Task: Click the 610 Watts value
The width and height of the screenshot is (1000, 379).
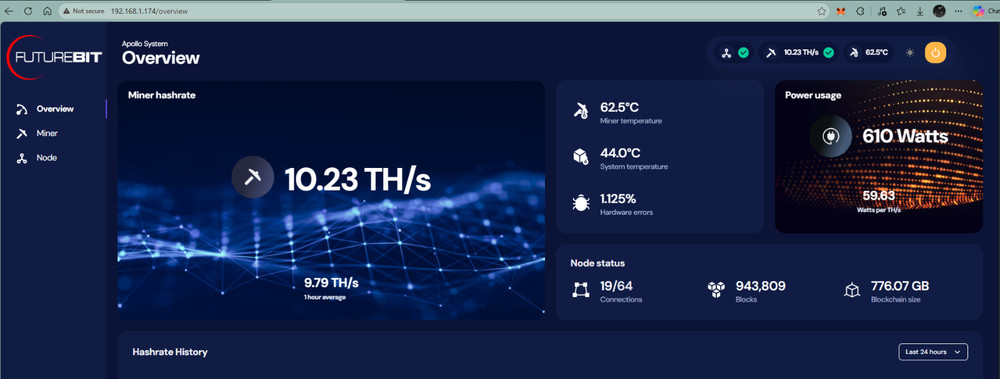Action: [905, 137]
